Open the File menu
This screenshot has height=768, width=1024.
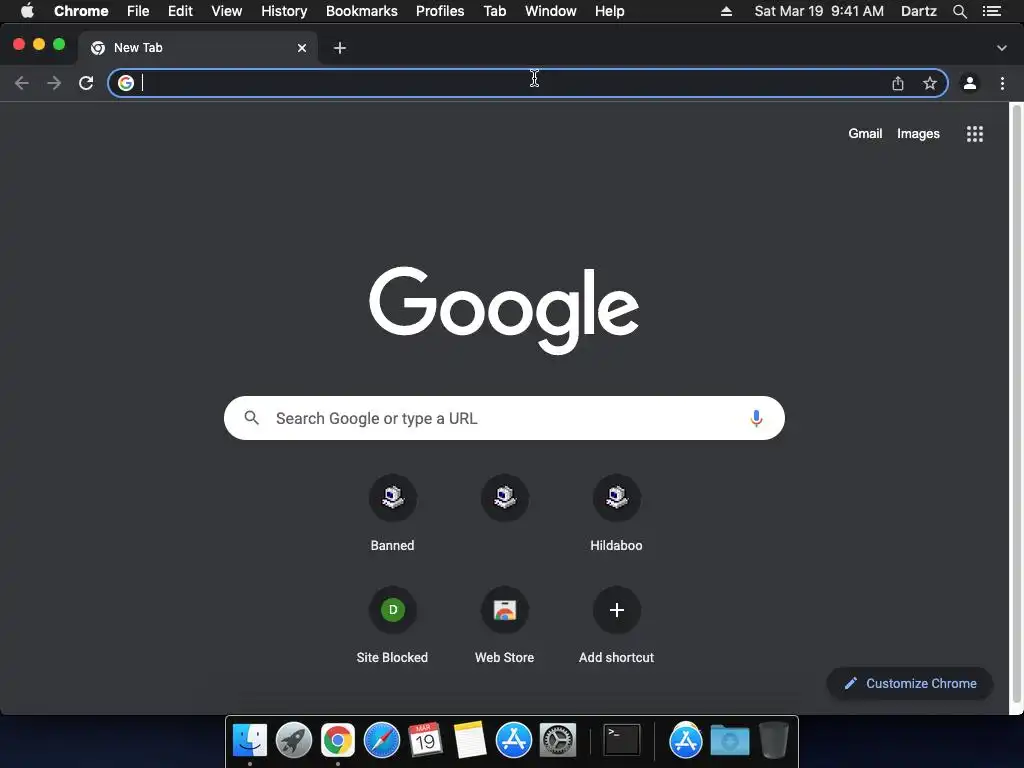point(138,11)
